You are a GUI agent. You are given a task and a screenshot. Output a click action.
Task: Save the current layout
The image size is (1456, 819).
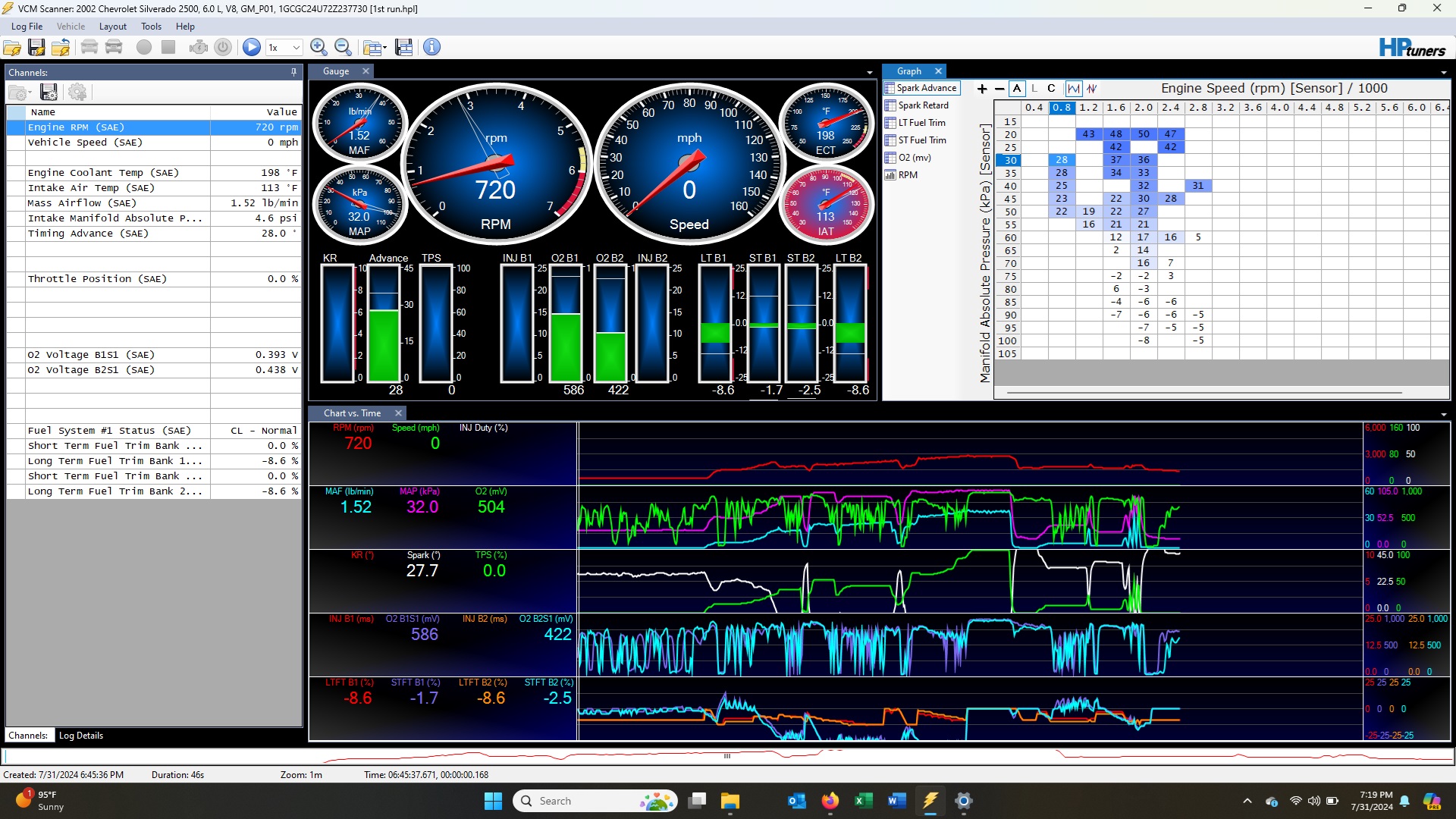(404, 48)
